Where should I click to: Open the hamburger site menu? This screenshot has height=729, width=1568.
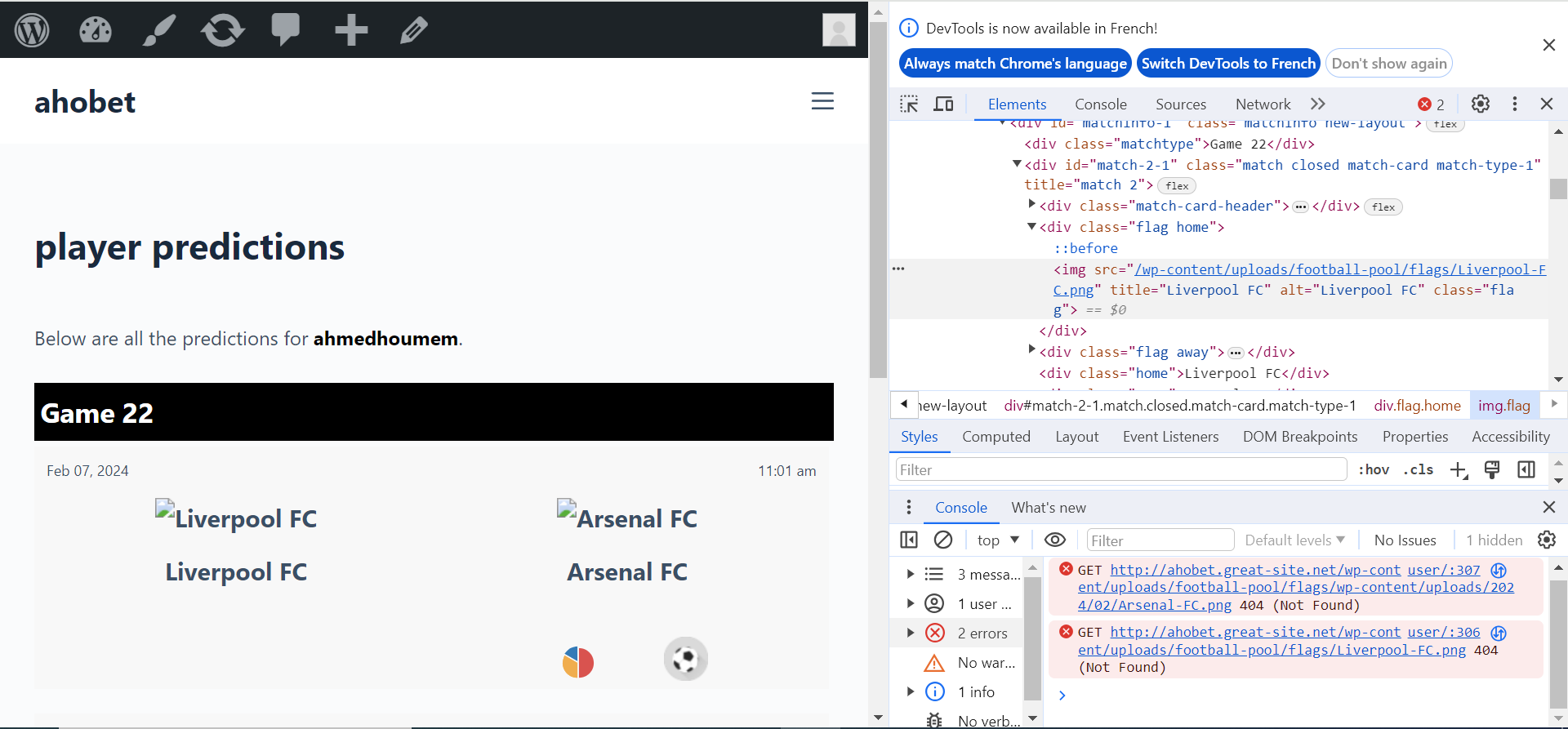pyautogui.click(x=822, y=101)
